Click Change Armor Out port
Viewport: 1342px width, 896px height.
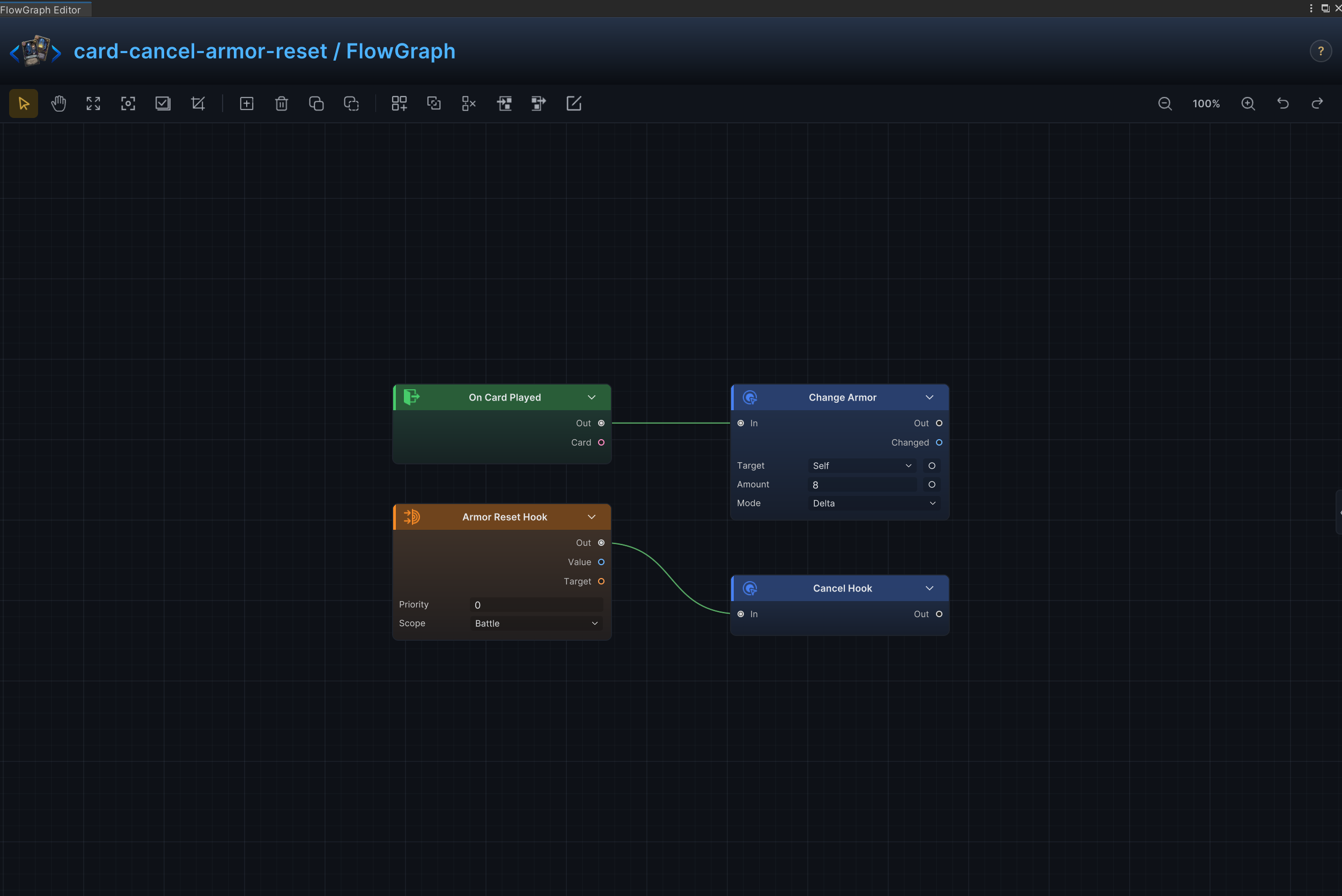click(939, 424)
